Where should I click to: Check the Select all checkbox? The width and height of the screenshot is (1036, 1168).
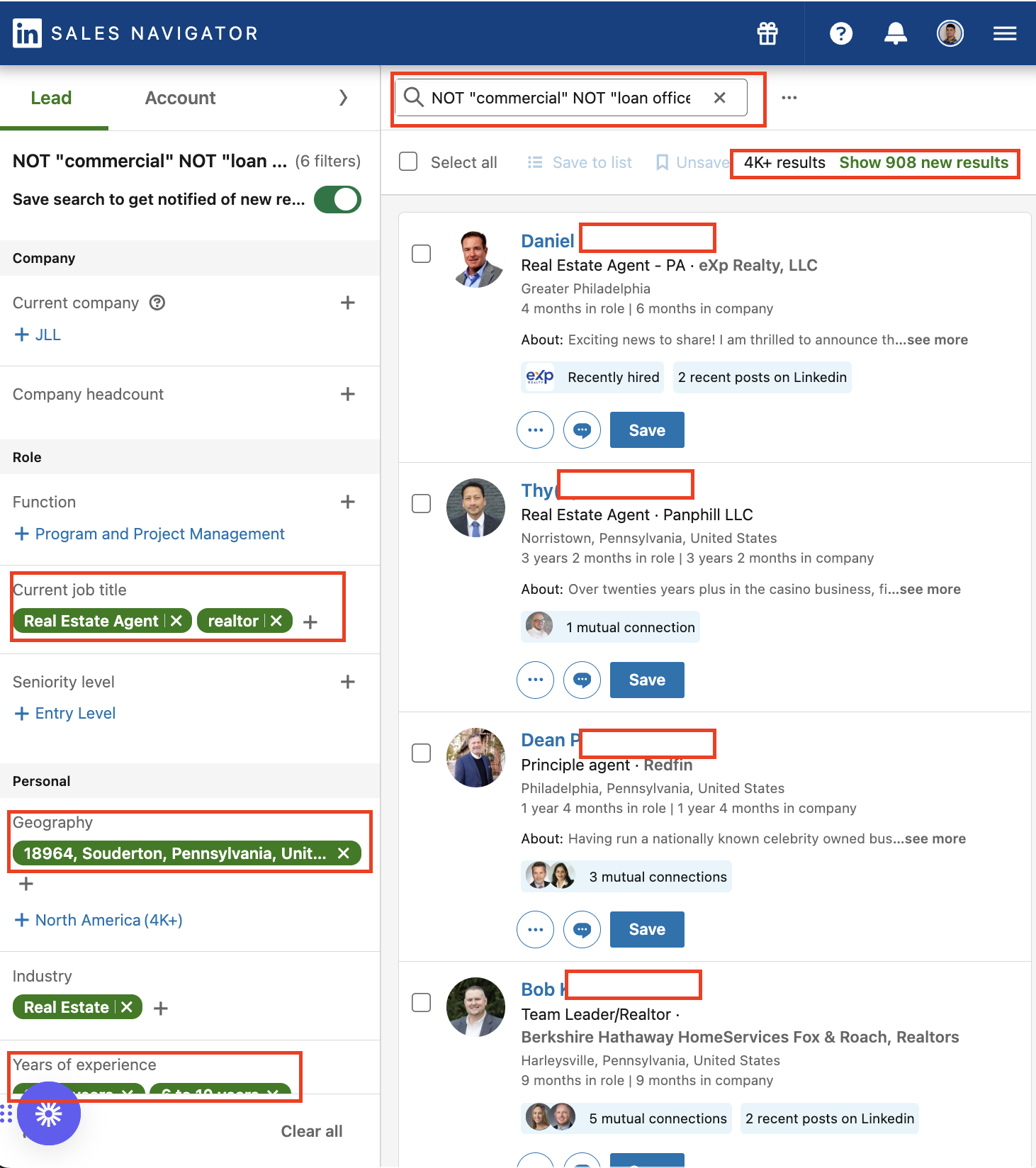pyautogui.click(x=408, y=162)
